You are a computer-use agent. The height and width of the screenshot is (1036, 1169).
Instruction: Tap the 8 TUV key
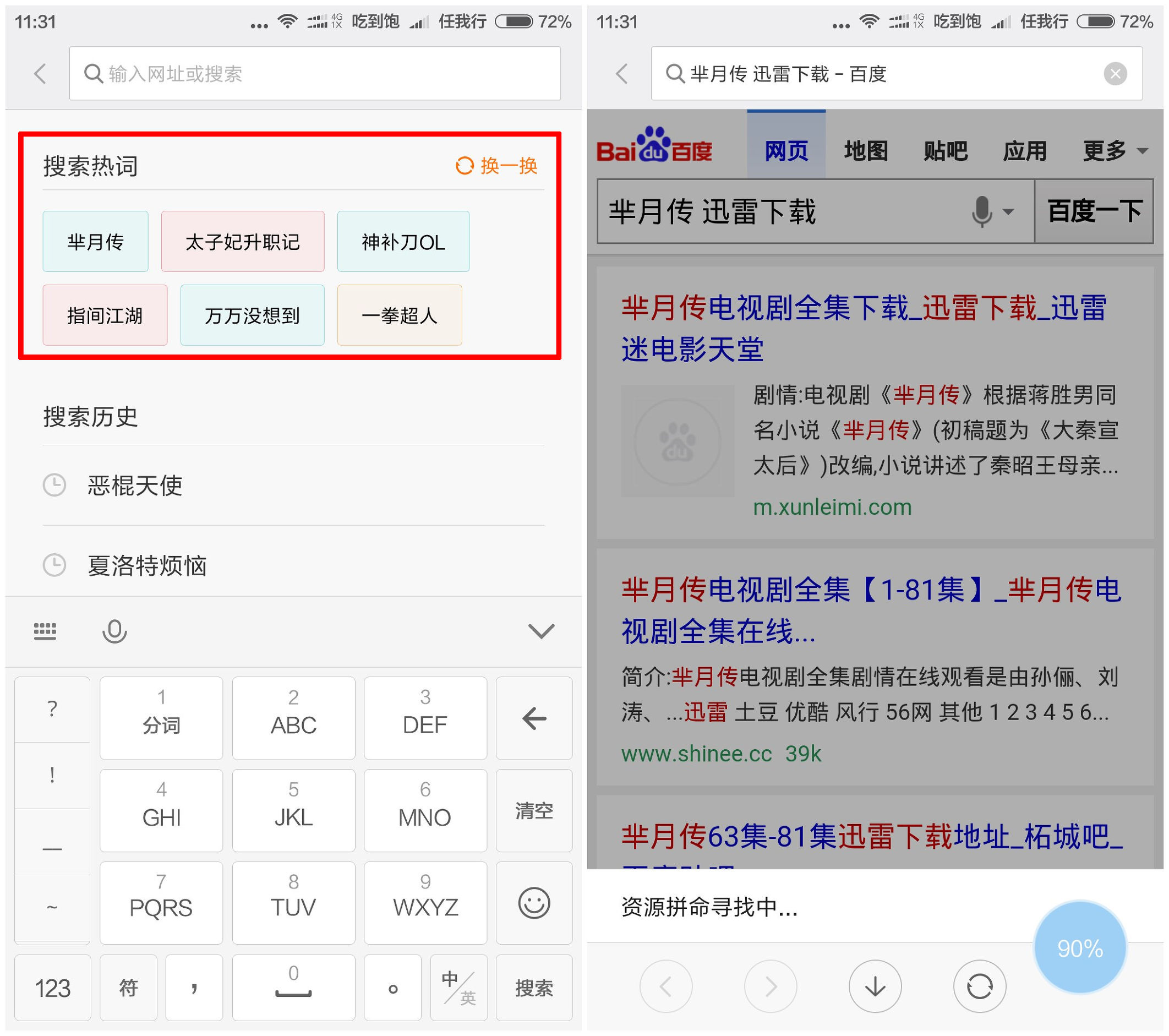(x=293, y=903)
